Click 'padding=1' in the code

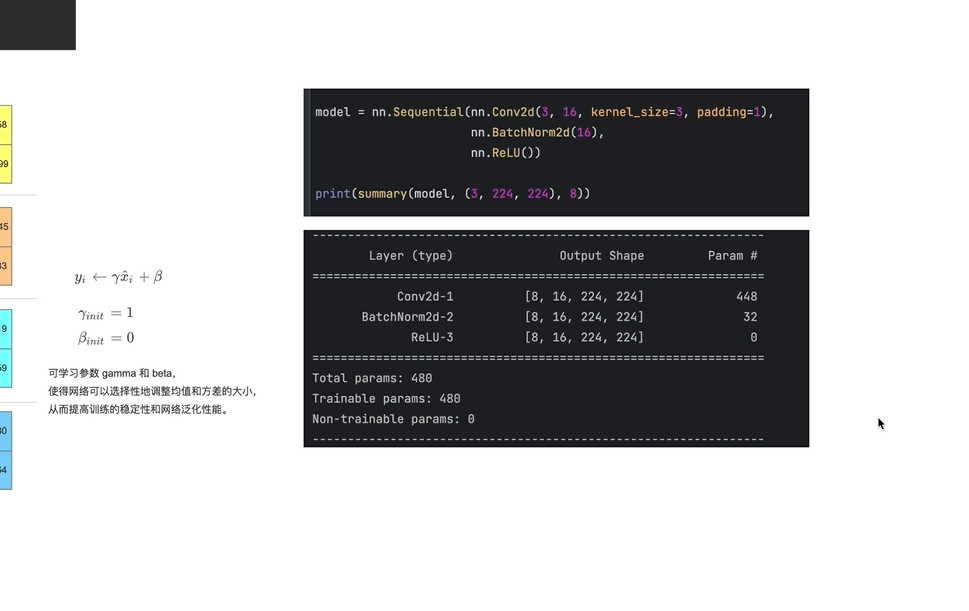[729, 112]
